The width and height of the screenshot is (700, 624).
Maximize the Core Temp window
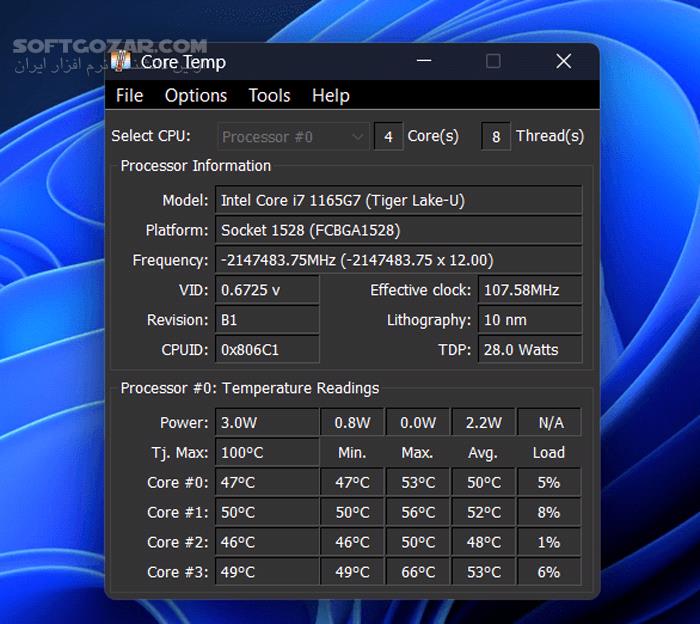[x=493, y=62]
